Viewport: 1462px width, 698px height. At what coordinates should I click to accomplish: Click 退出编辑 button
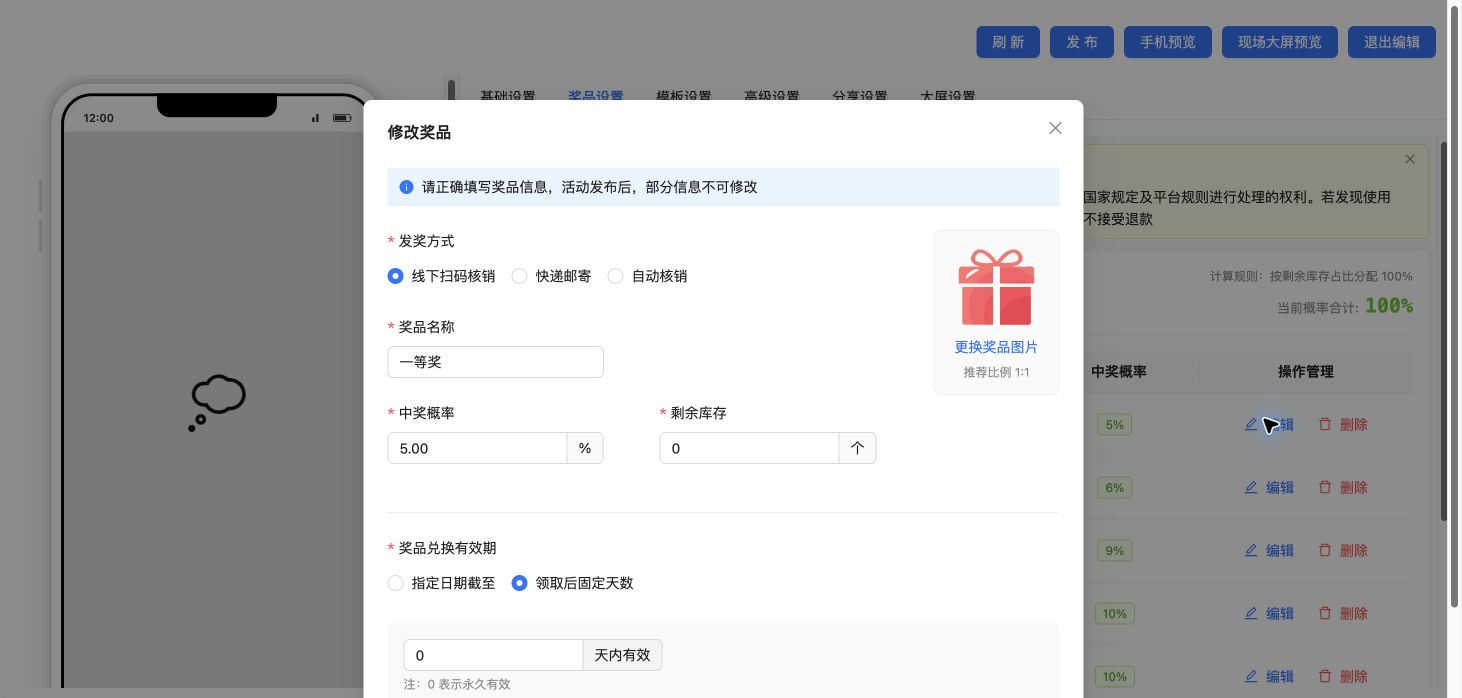click(1392, 42)
